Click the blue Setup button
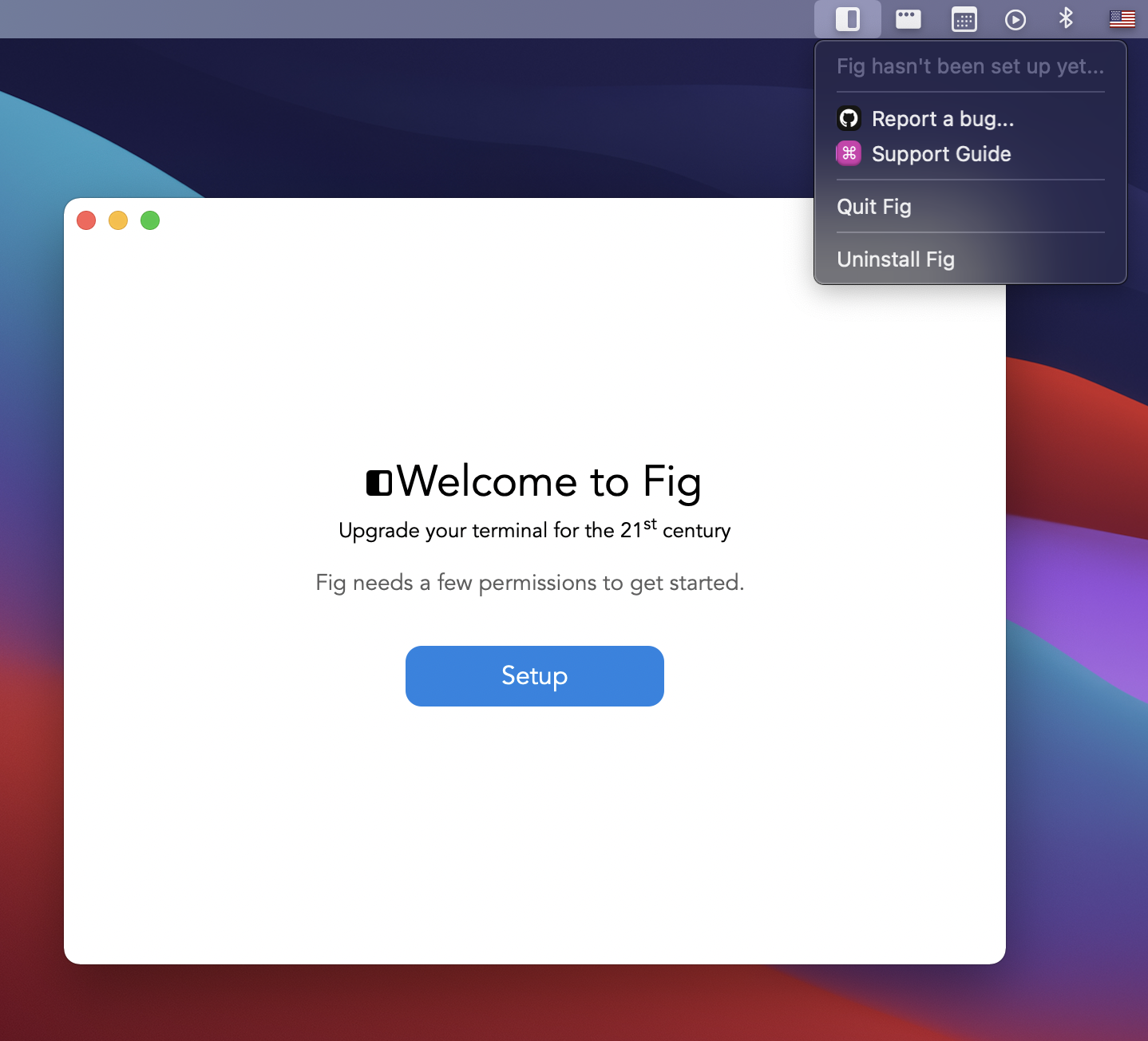Viewport: 1148px width, 1041px height. 534,676
